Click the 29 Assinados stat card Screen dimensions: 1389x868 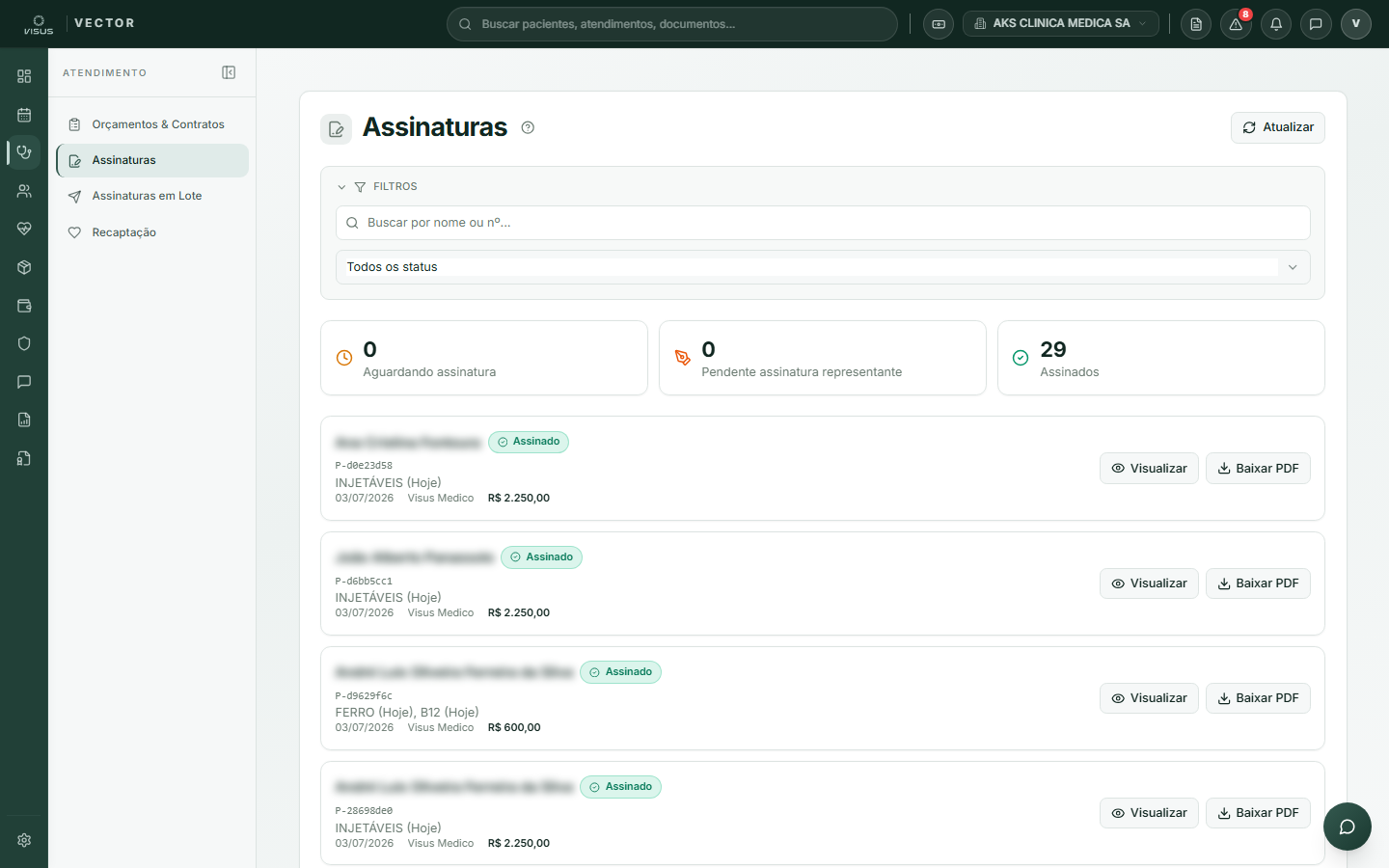[x=1160, y=358]
